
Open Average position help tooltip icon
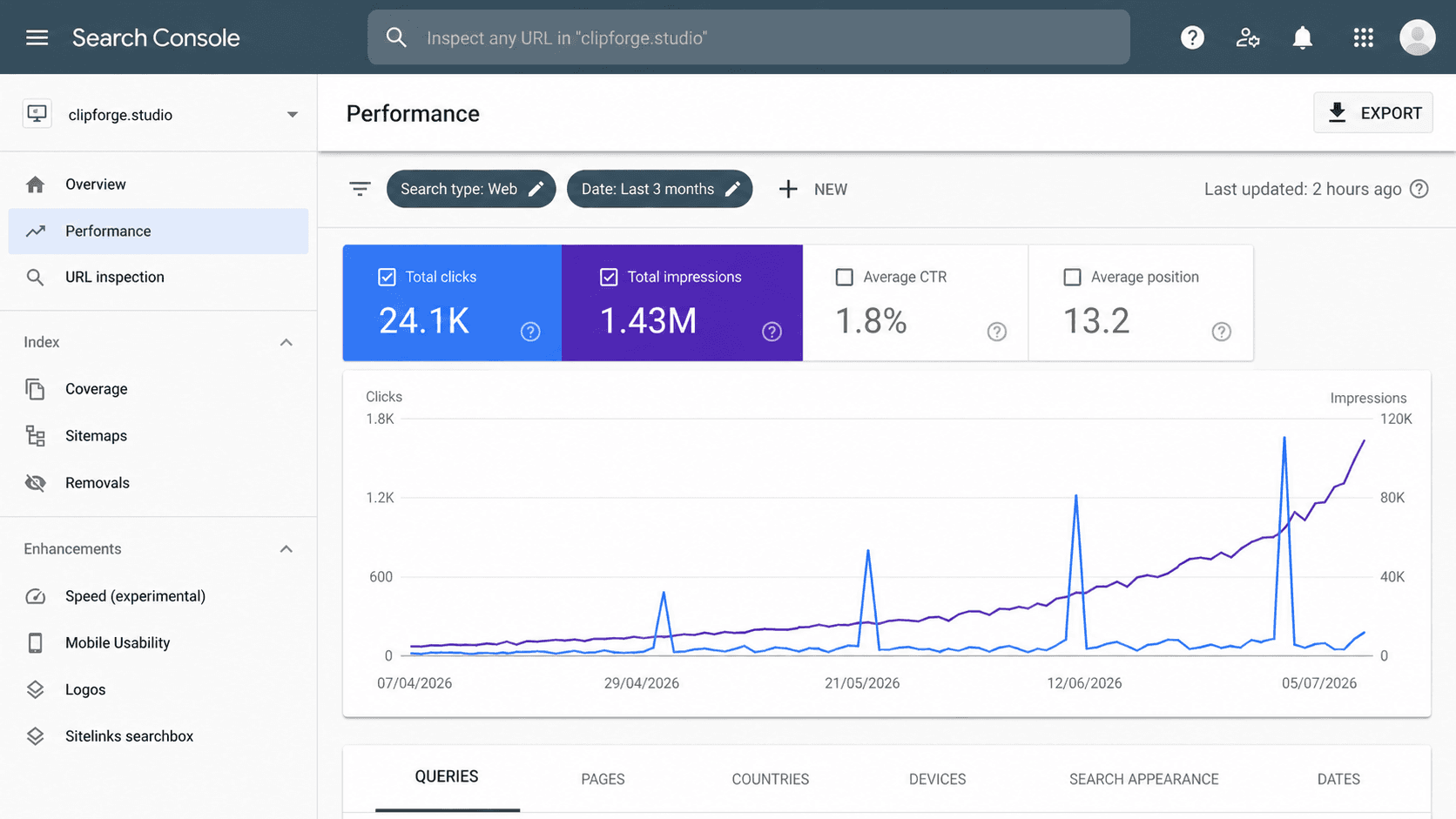point(1222,332)
